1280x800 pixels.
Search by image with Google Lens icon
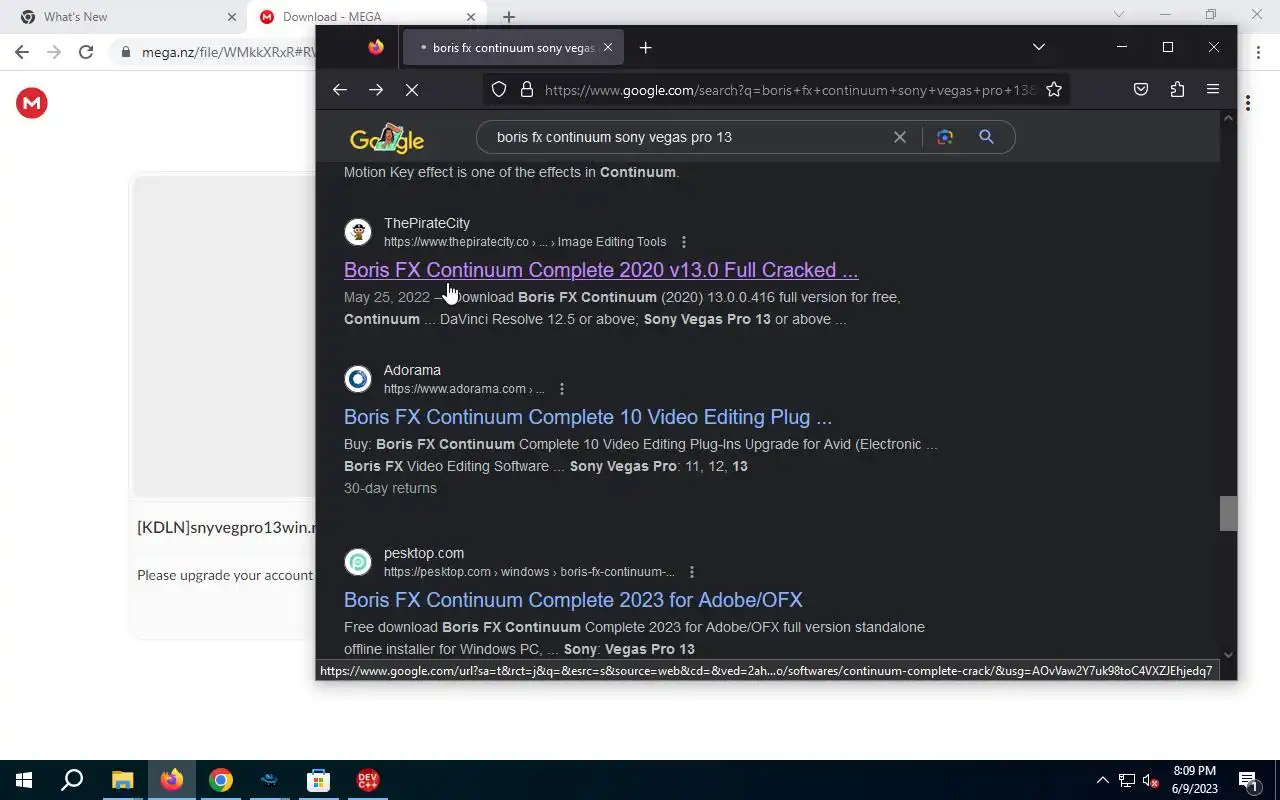click(x=945, y=137)
